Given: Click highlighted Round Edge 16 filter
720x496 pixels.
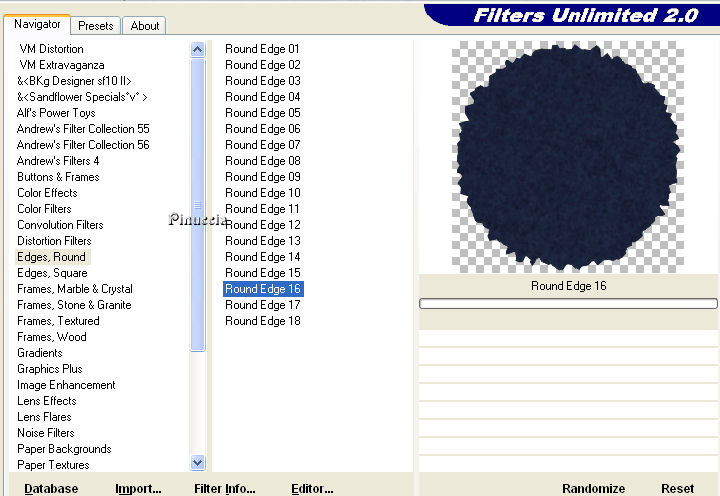Looking at the screenshot, I should [x=263, y=289].
